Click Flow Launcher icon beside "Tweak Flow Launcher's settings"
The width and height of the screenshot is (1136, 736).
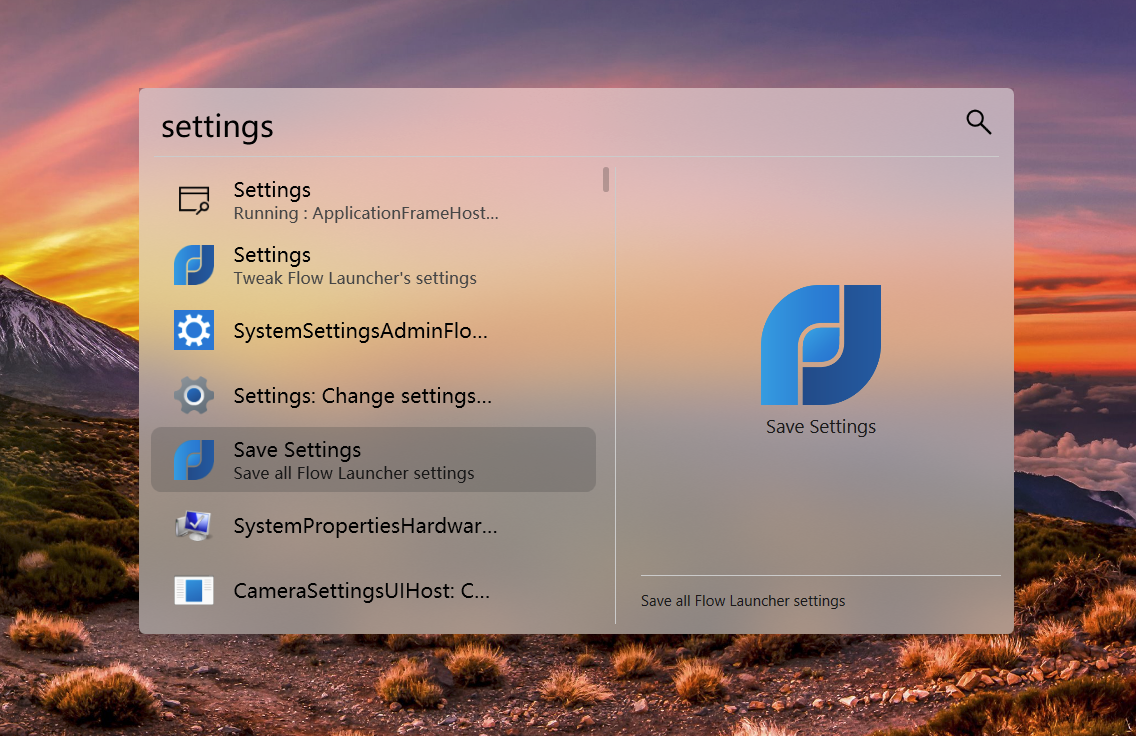point(193,264)
